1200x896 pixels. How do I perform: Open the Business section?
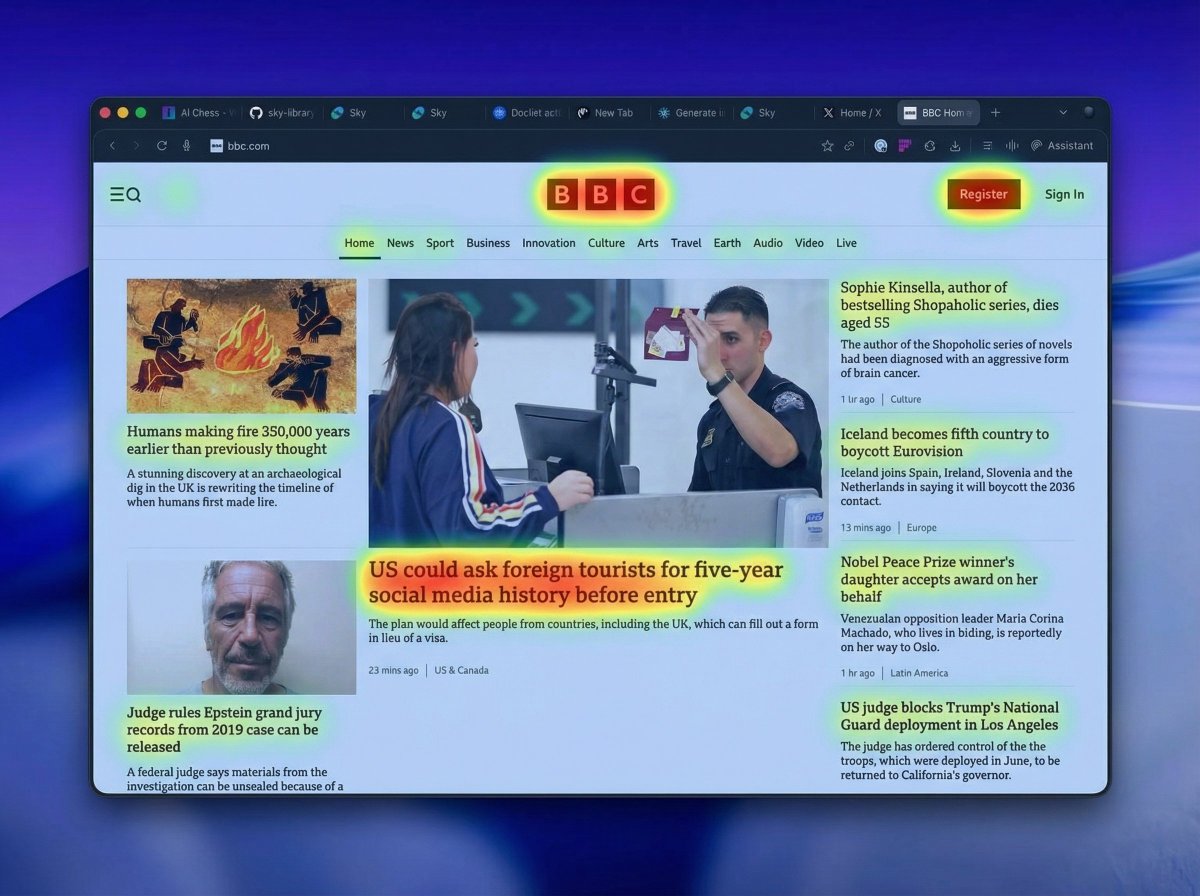(x=488, y=243)
